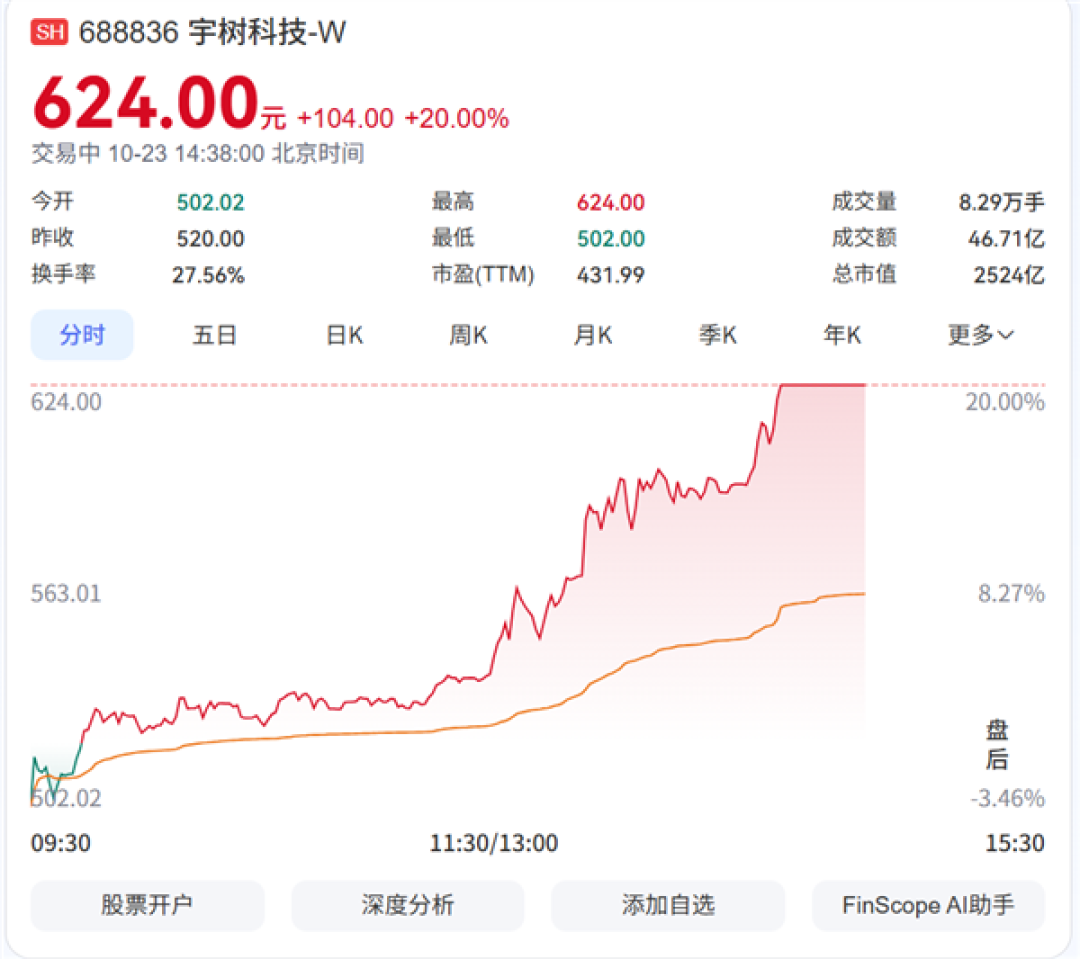Open the 日K daily candlestick tab

click(344, 336)
